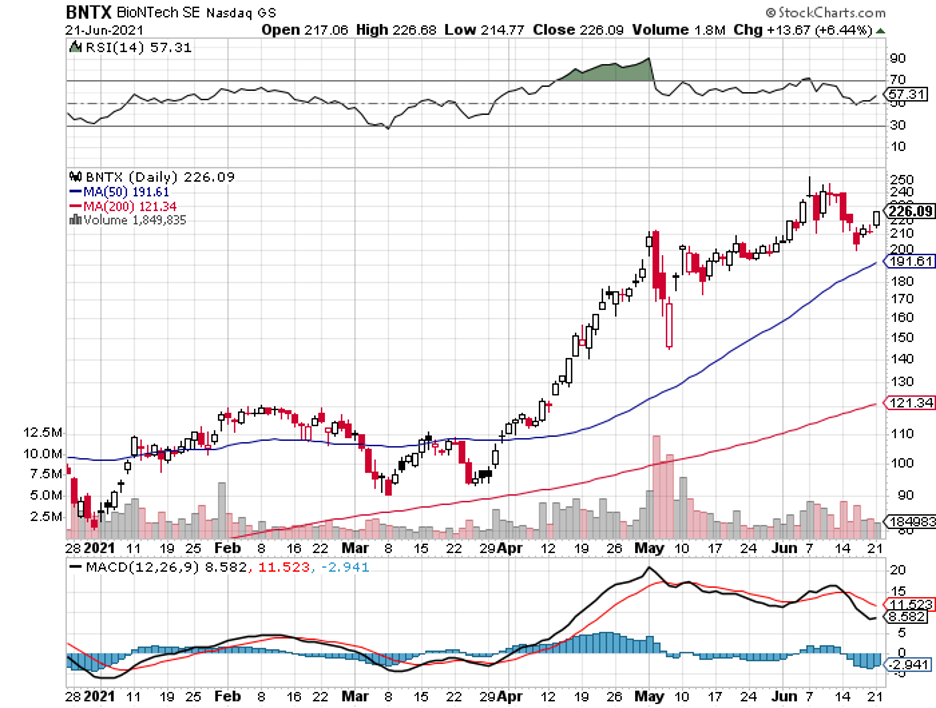Image resolution: width=936 pixels, height=708 pixels.
Task: Click the Apr label on the price chart axis
Action: coord(508,549)
